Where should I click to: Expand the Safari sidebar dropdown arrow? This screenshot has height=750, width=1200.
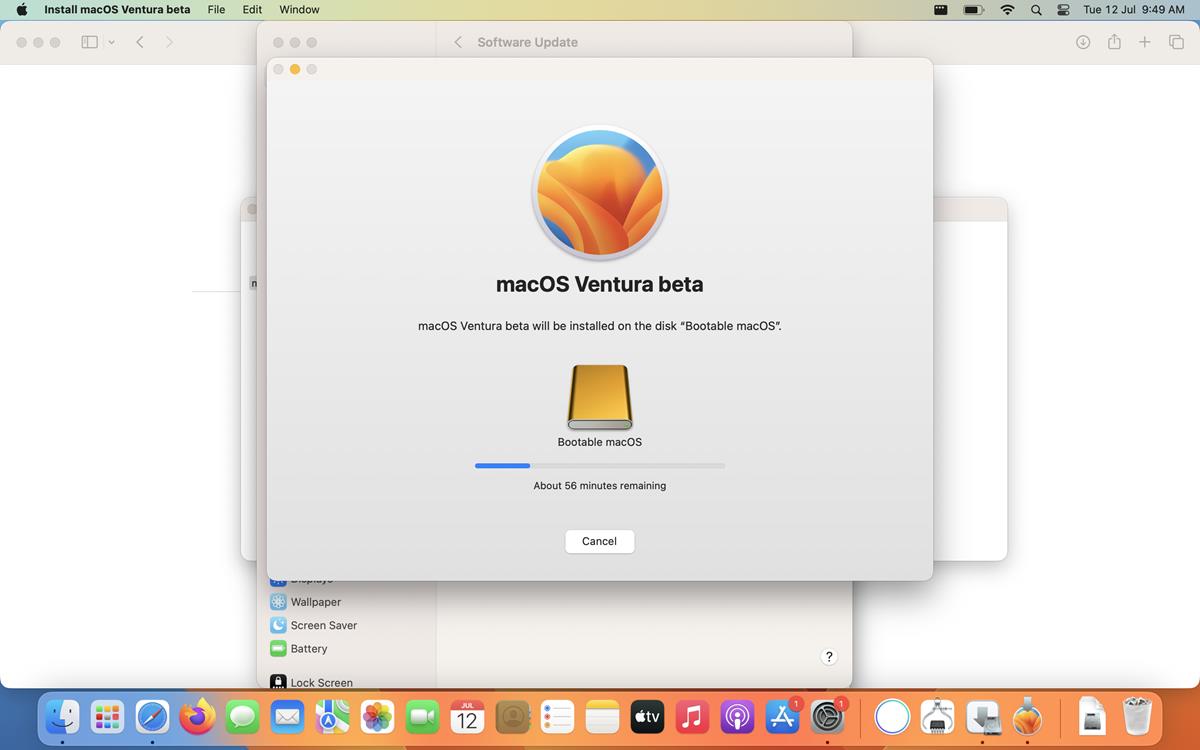tap(111, 42)
